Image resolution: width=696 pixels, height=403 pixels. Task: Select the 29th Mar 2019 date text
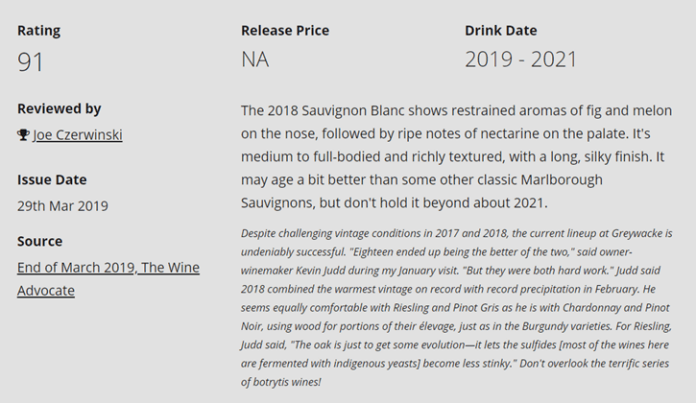point(63,206)
